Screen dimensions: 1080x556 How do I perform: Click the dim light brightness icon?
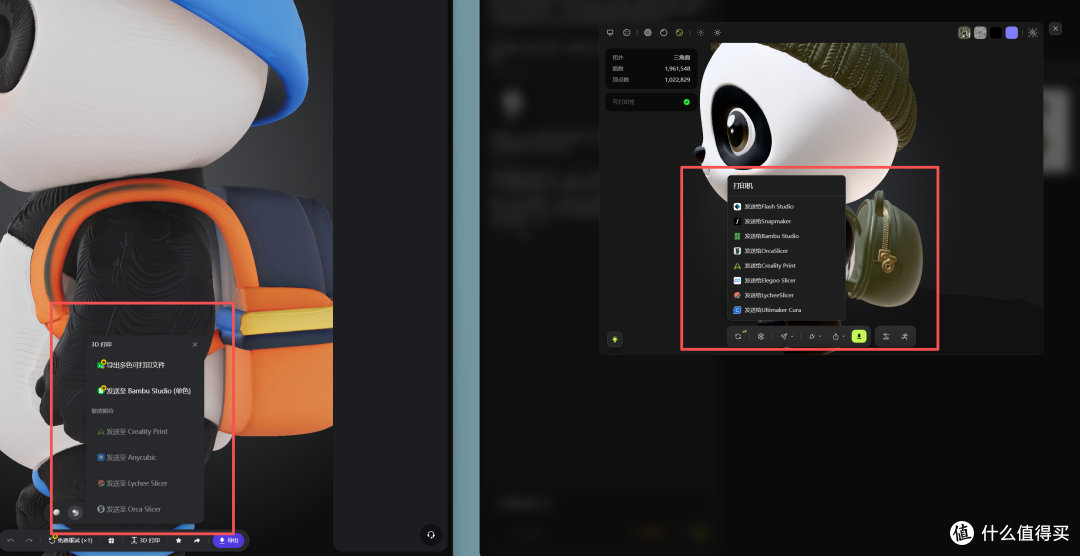point(700,32)
